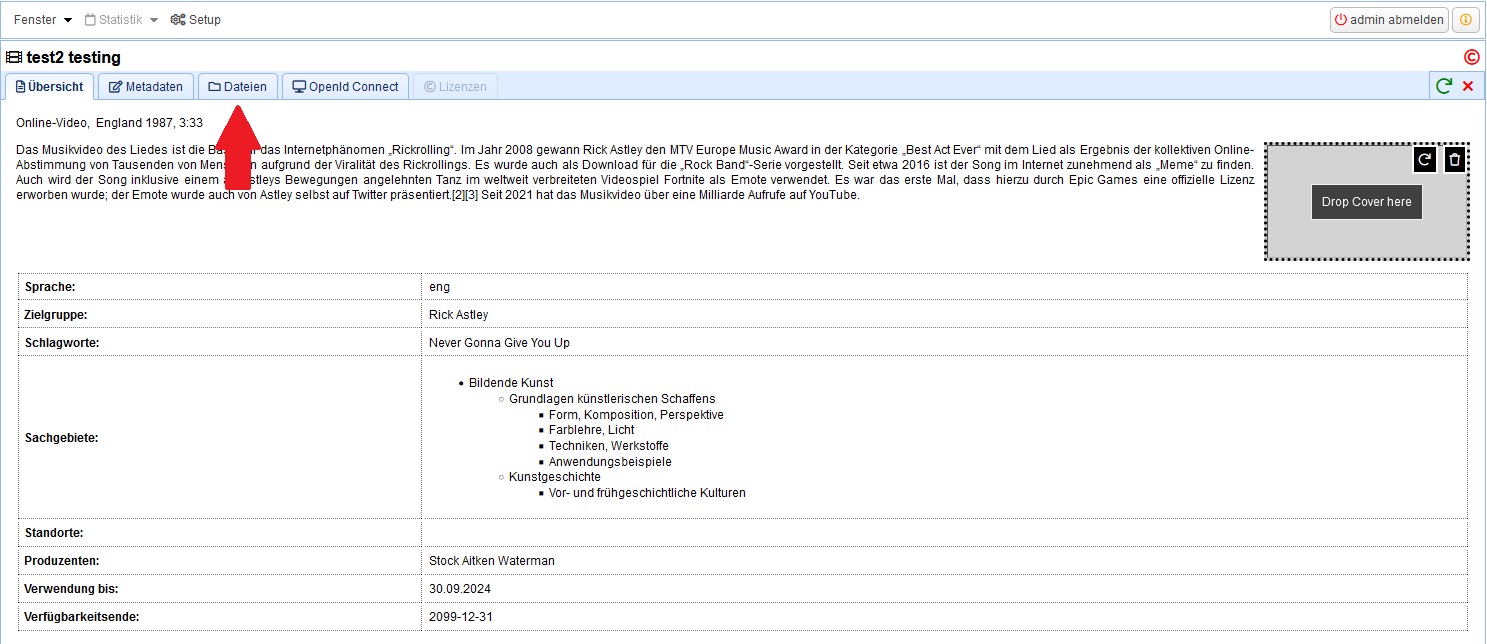Click the red copyright icon
This screenshot has width=1487, height=644.
(1471, 58)
